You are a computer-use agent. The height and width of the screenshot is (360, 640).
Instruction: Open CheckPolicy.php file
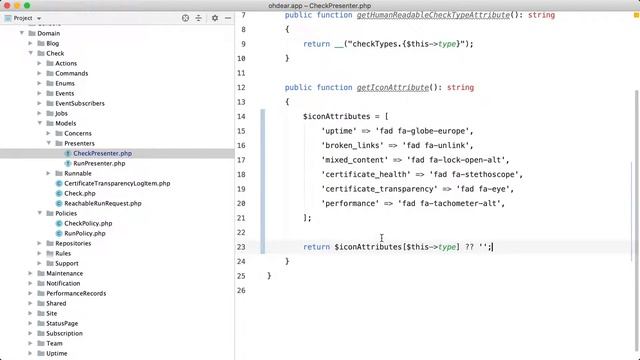tap(88, 223)
